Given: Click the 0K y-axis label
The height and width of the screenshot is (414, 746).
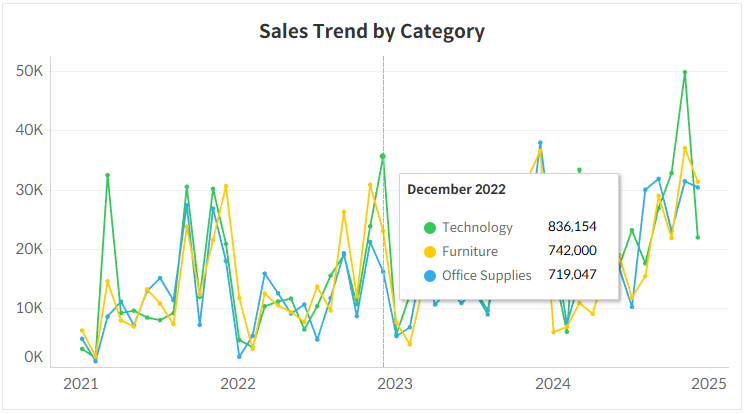Looking at the screenshot, I should tap(33, 357).
